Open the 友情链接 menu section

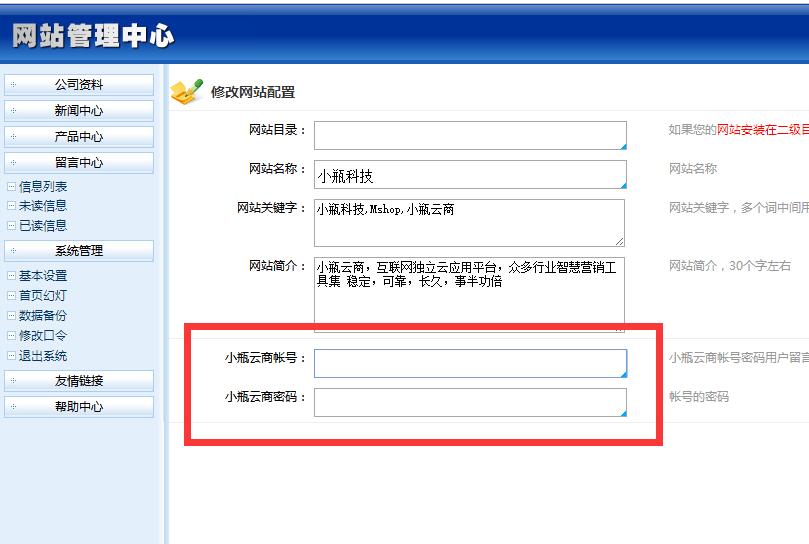(79, 381)
